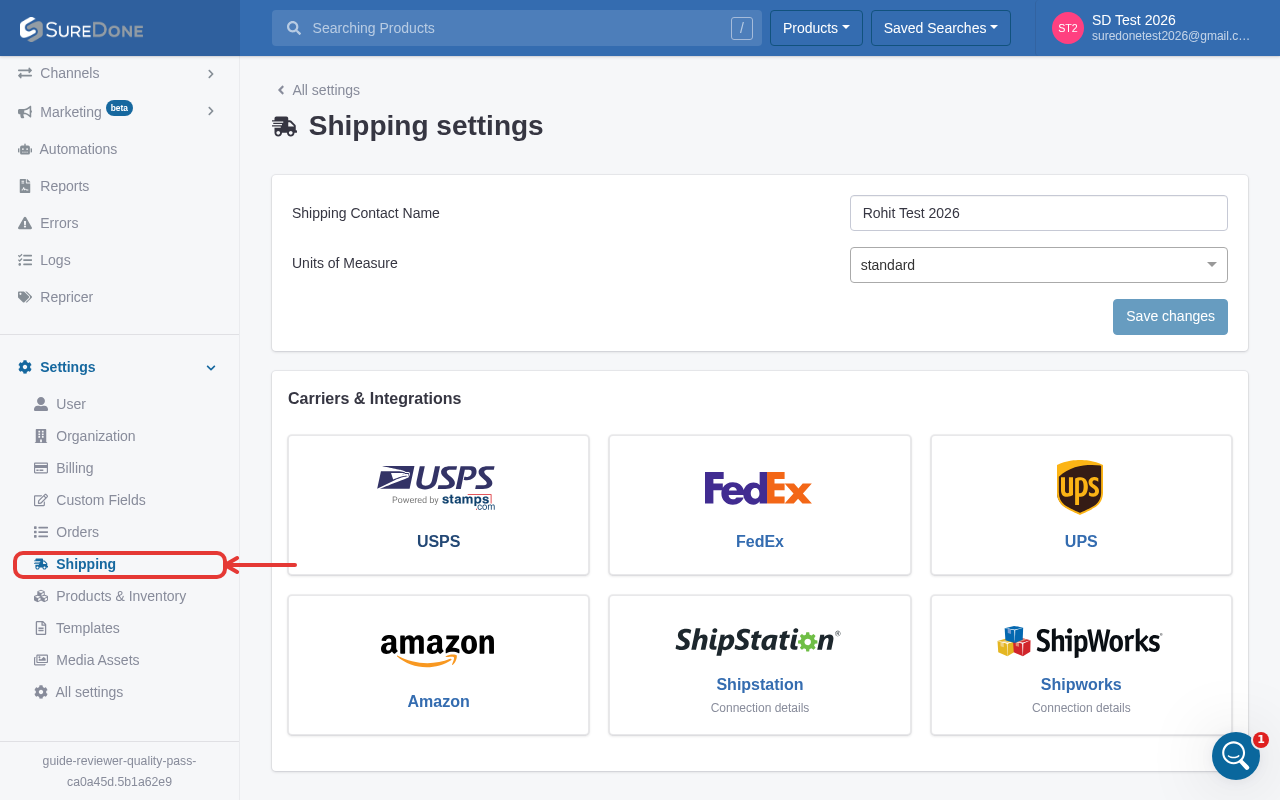Screen dimensions: 1280x800
Task: Click the search magnifier icon
Action: click(294, 28)
